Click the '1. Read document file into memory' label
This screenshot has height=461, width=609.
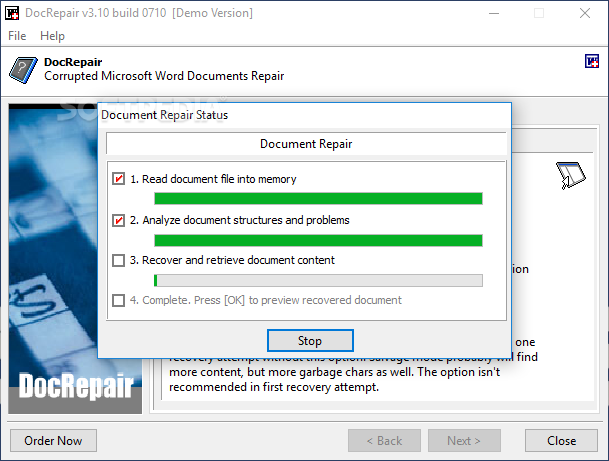point(213,179)
